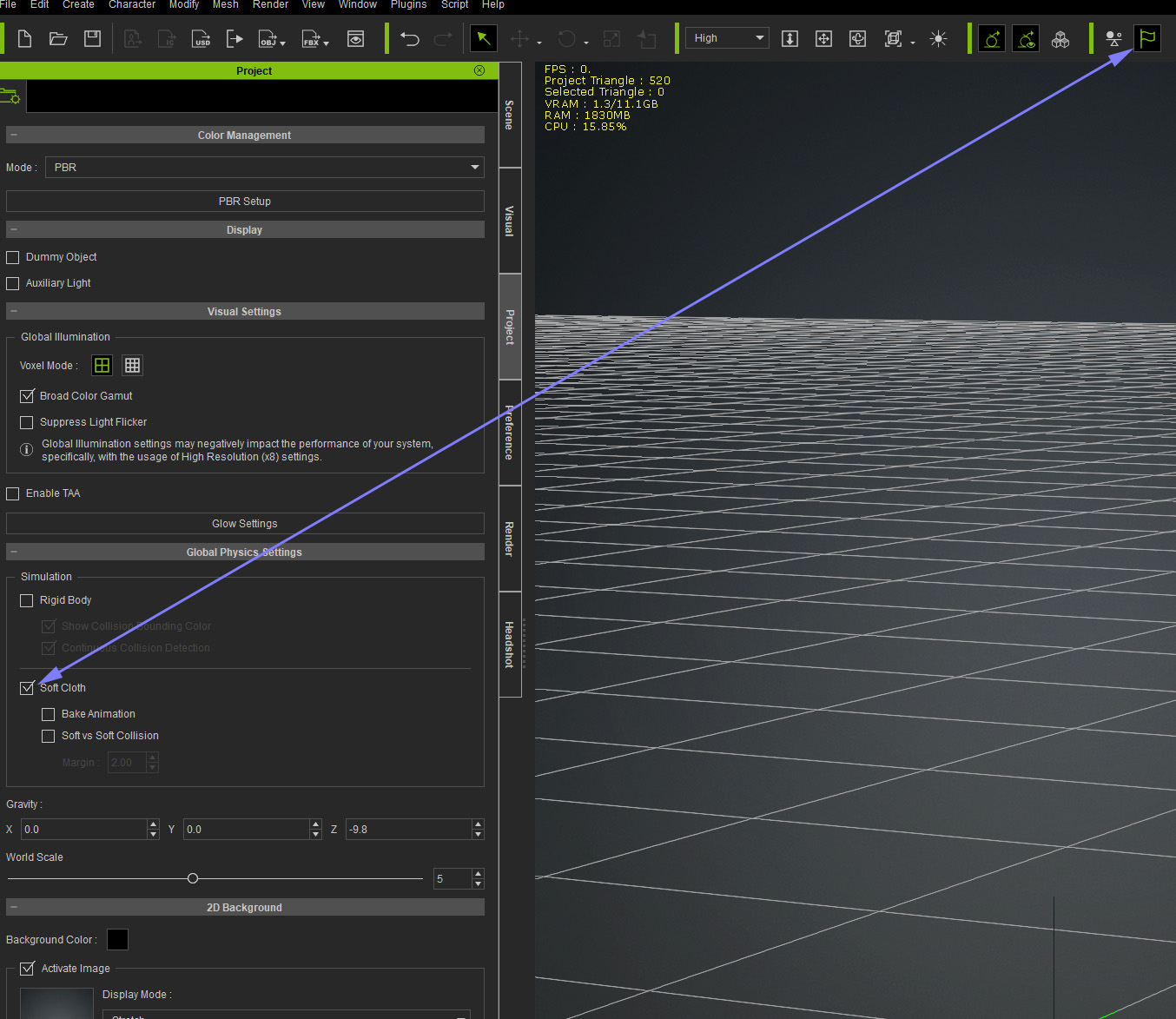This screenshot has width=1176, height=1019.
Task: Select the Rotate tool icon
Action: pyautogui.click(x=566, y=39)
